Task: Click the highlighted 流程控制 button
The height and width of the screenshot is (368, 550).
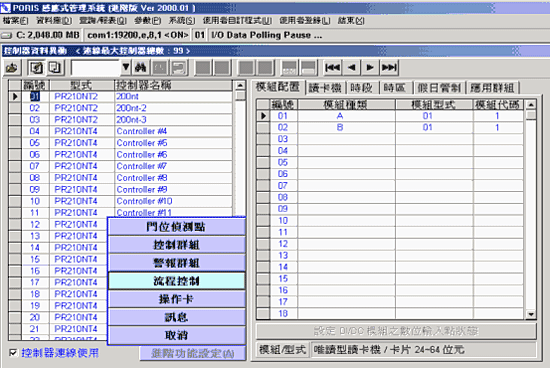Action: tap(176, 281)
